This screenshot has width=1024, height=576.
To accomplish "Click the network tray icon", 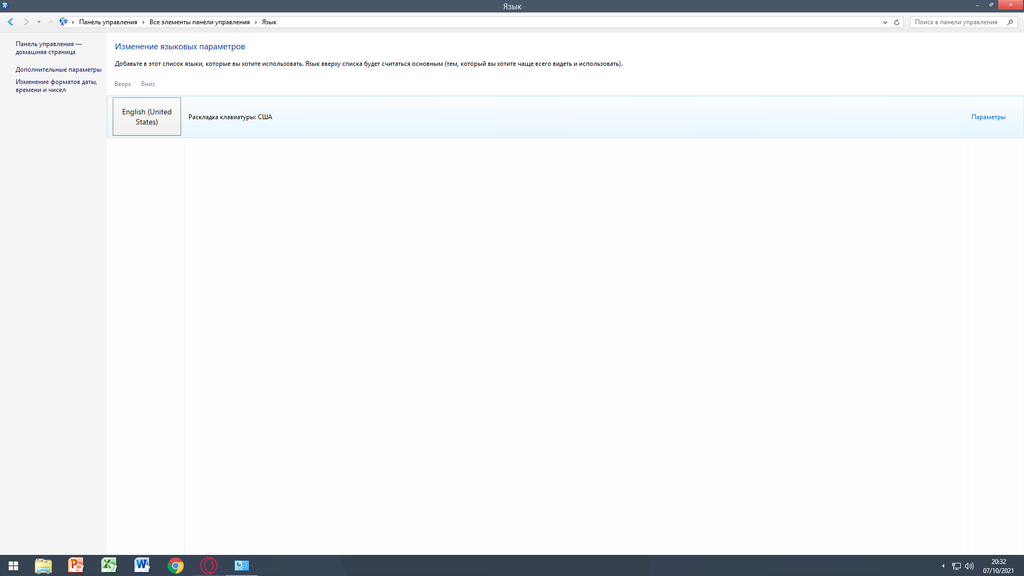I will [x=956, y=566].
